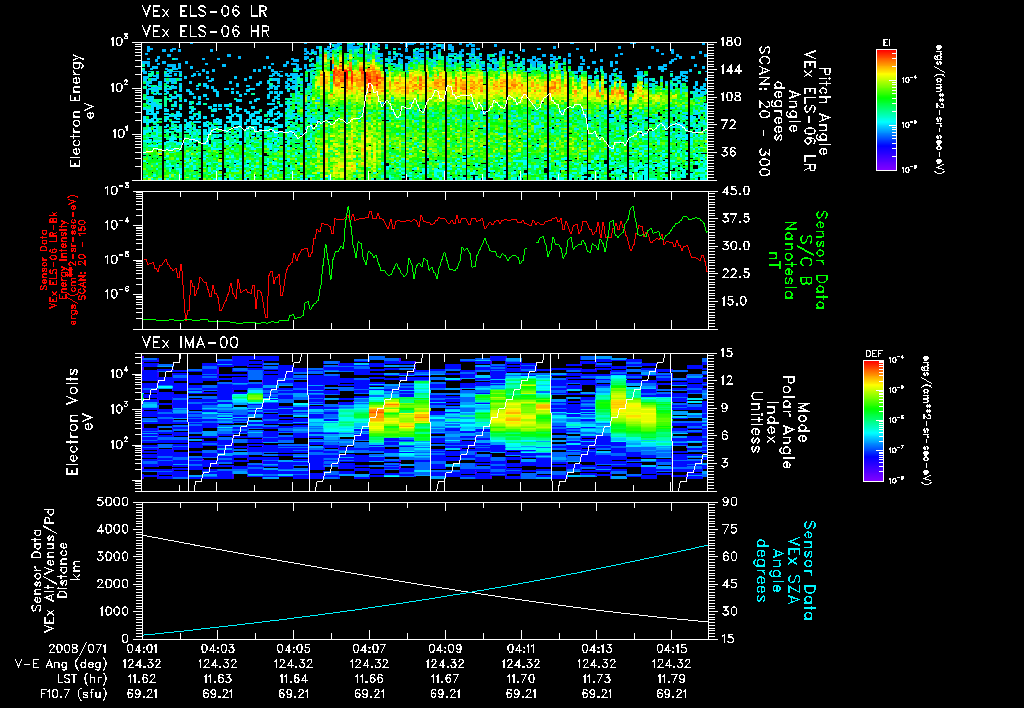Image resolution: width=1024 pixels, height=708 pixels.
Task: Click the 04:05 time tick label
Action: (293, 649)
